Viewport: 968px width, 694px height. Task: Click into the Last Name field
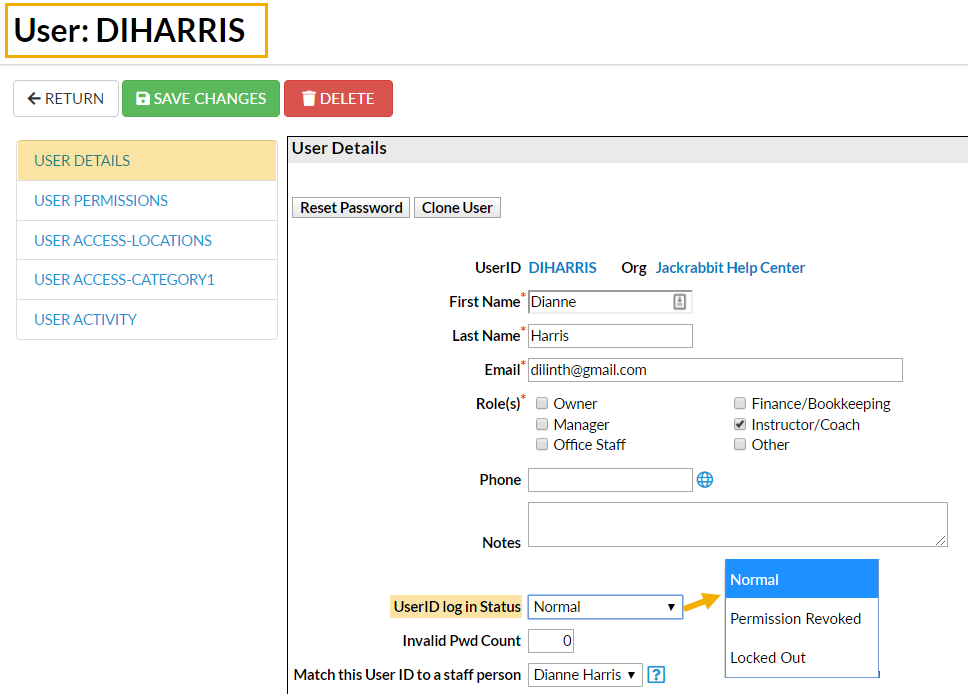[610, 336]
